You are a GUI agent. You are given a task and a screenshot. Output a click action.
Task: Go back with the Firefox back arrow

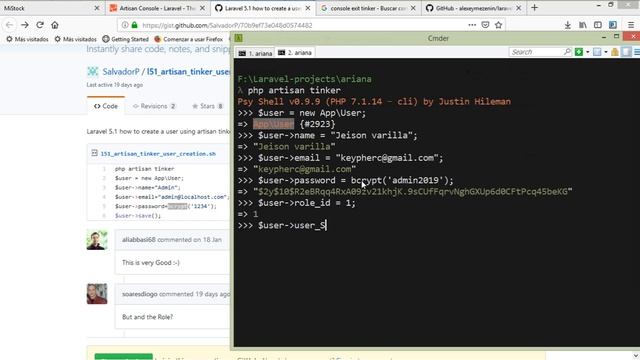click(9, 25)
